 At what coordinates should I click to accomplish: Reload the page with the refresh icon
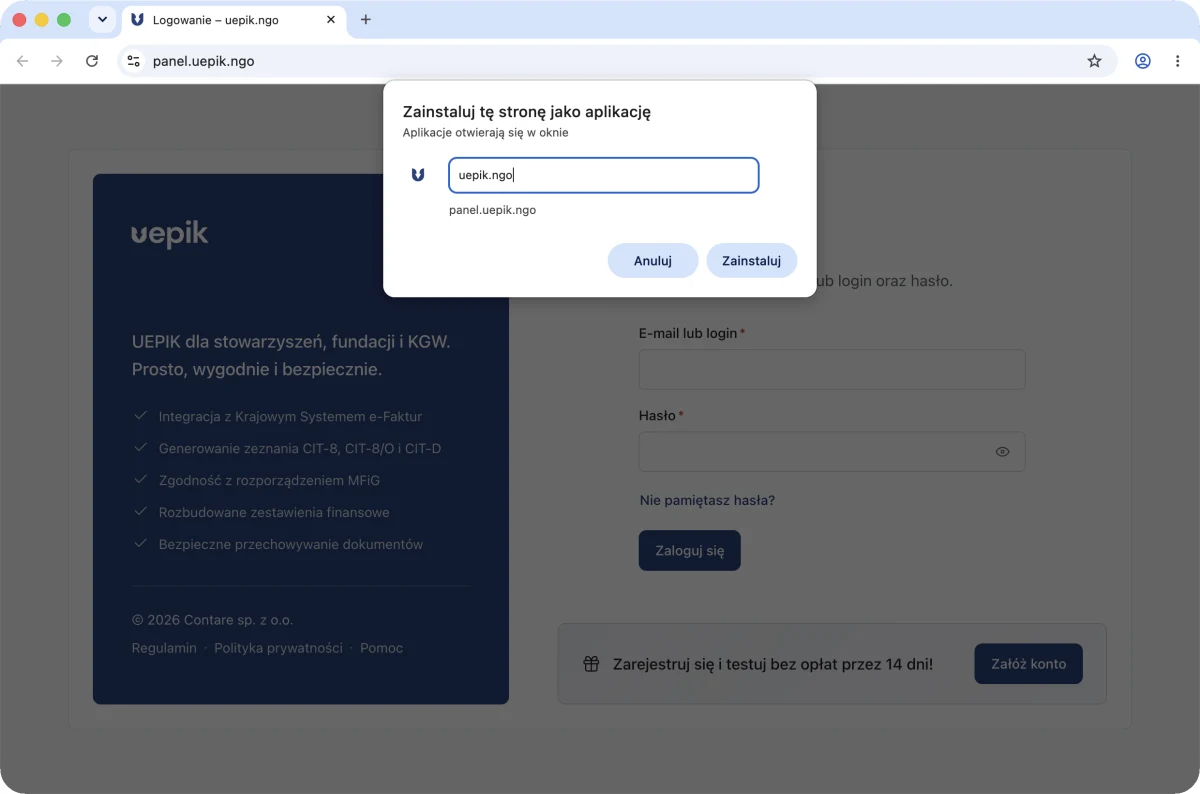tap(92, 61)
